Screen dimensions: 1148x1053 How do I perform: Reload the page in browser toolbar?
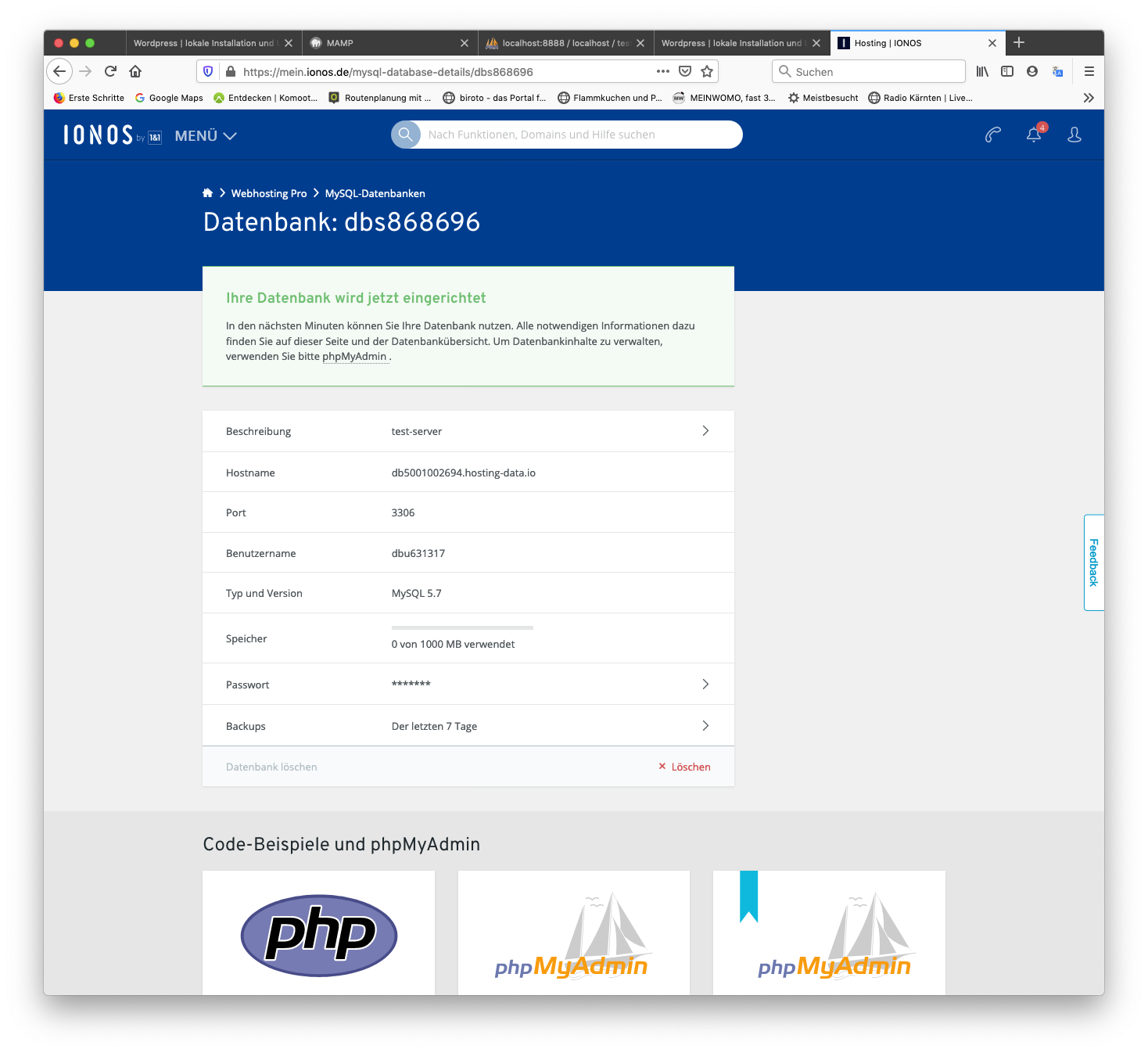click(110, 72)
